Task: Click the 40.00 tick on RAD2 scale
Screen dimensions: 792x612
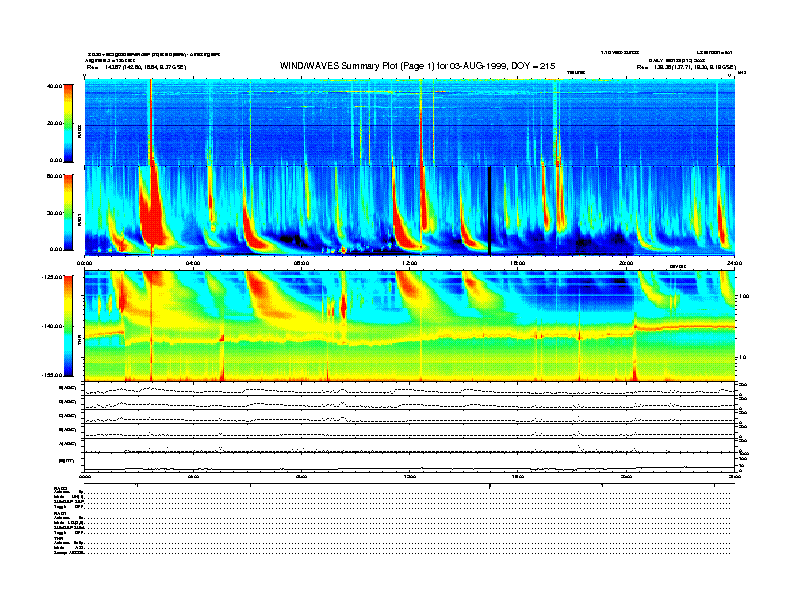Action: tap(54, 86)
